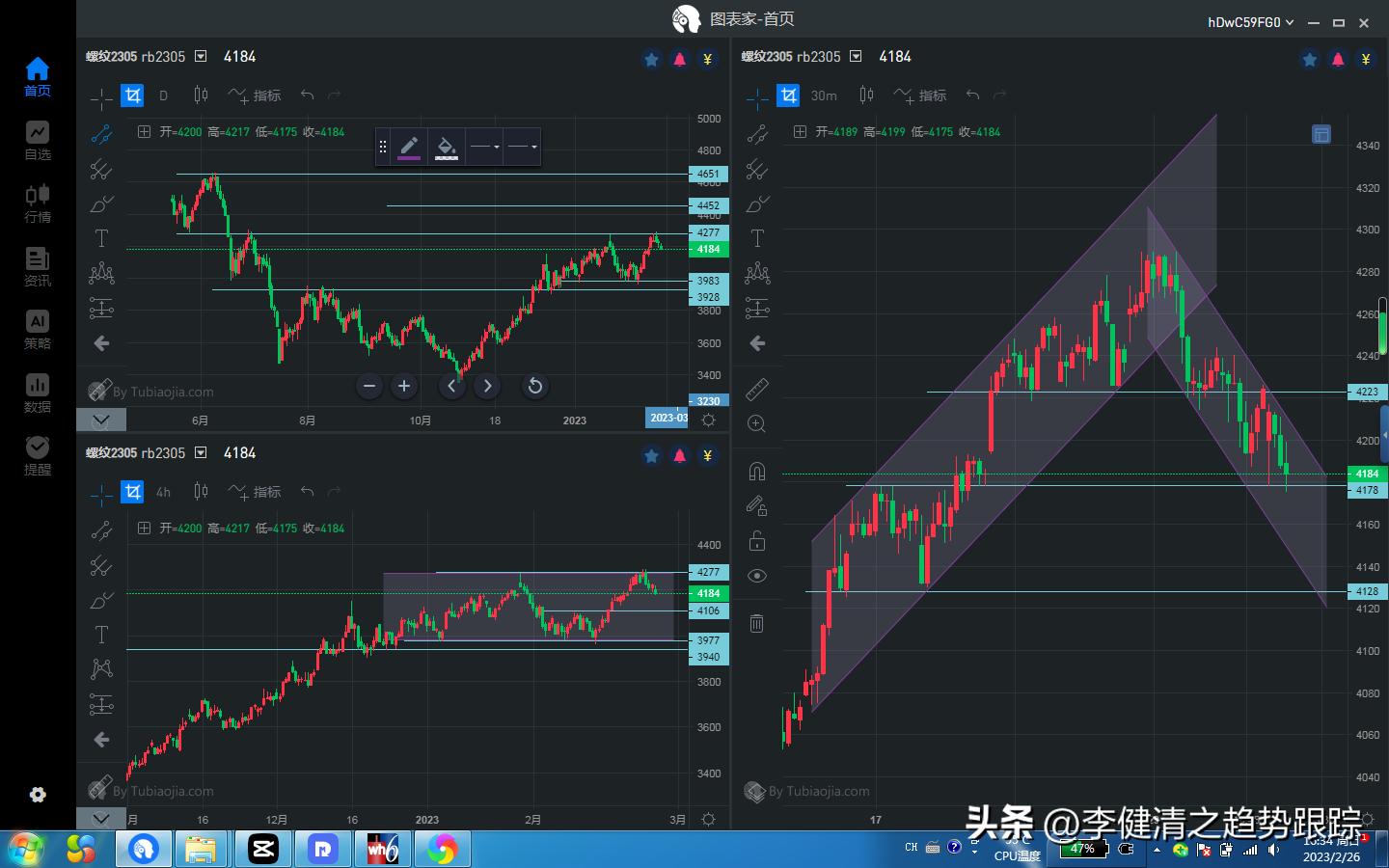Viewport: 1389px width, 868px height.
Task: Click the D daily timeframe selector
Action: coord(163,95)
